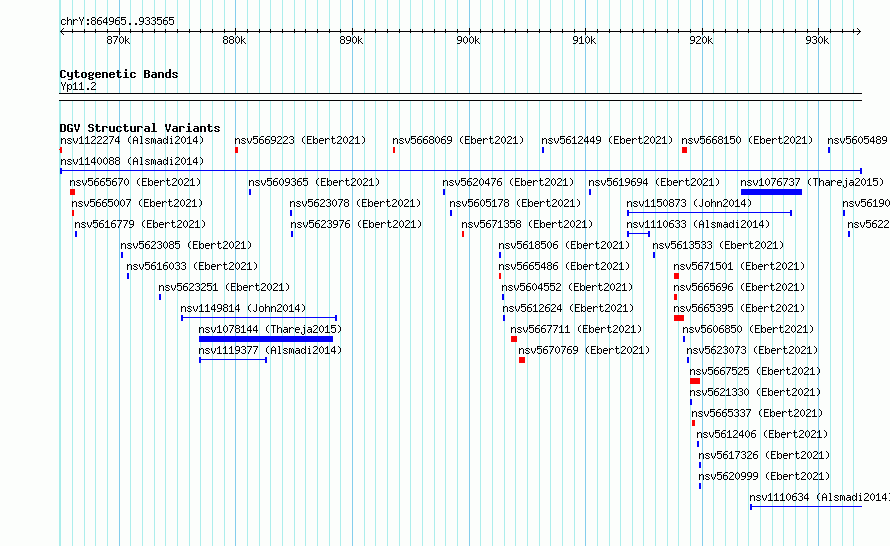Select the nsv5605489 variant label
The image size is (890, 546).
pyautogui.click(x=858, y=140)
